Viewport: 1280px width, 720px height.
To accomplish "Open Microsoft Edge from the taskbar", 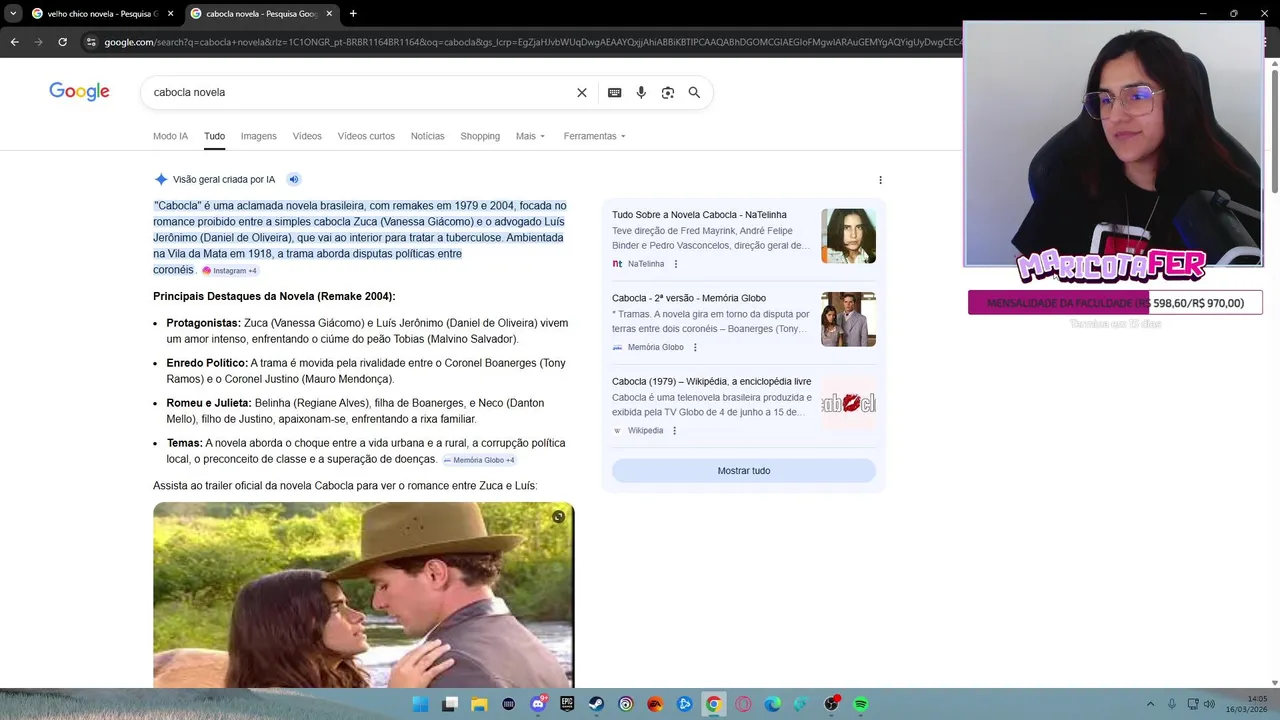I will [772, 704].
